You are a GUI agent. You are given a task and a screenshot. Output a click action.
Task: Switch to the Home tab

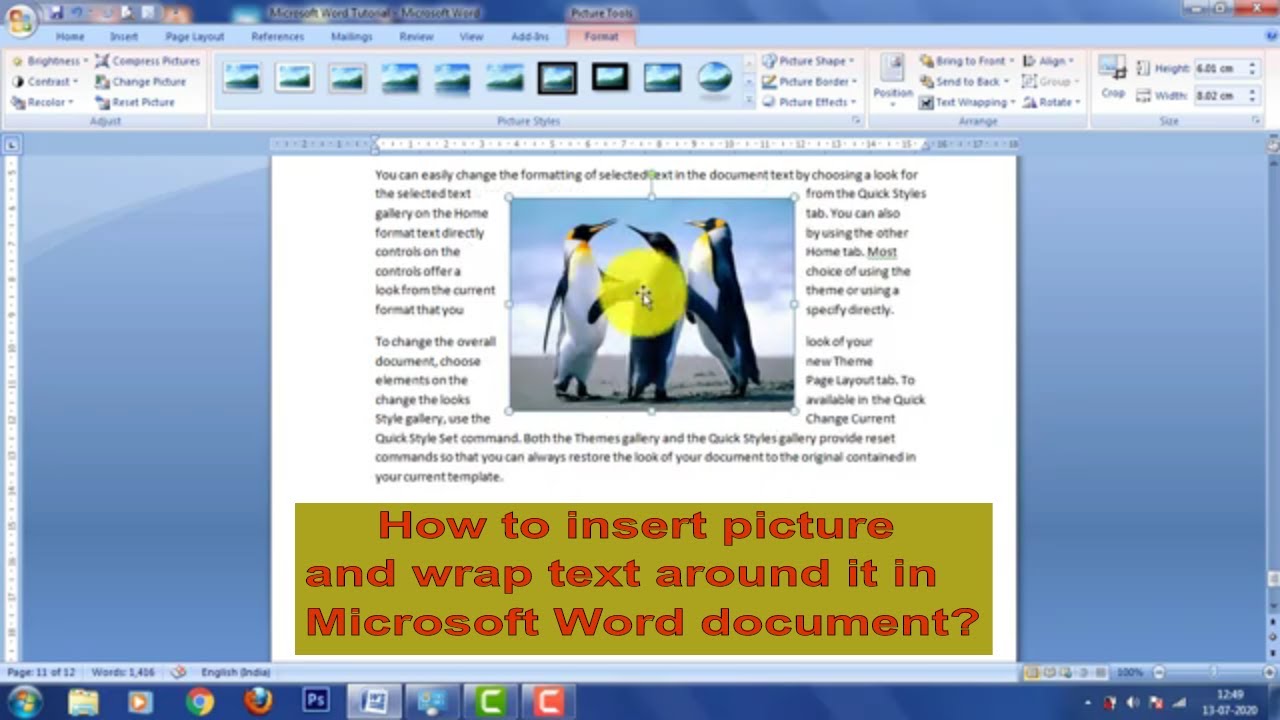[x=70, y=37]
